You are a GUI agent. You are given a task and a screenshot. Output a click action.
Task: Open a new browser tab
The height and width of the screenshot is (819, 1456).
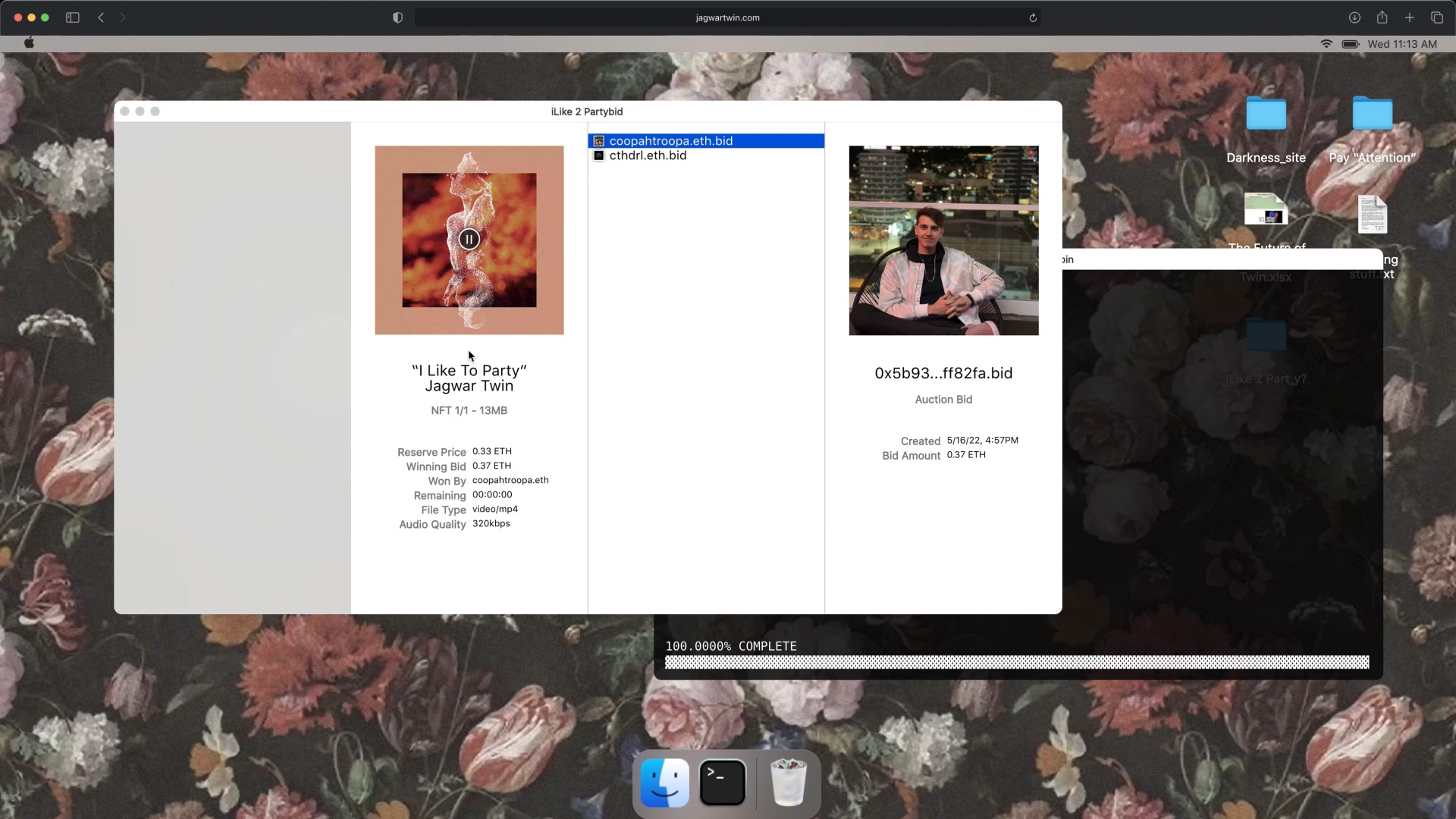tap(1409, 17)
